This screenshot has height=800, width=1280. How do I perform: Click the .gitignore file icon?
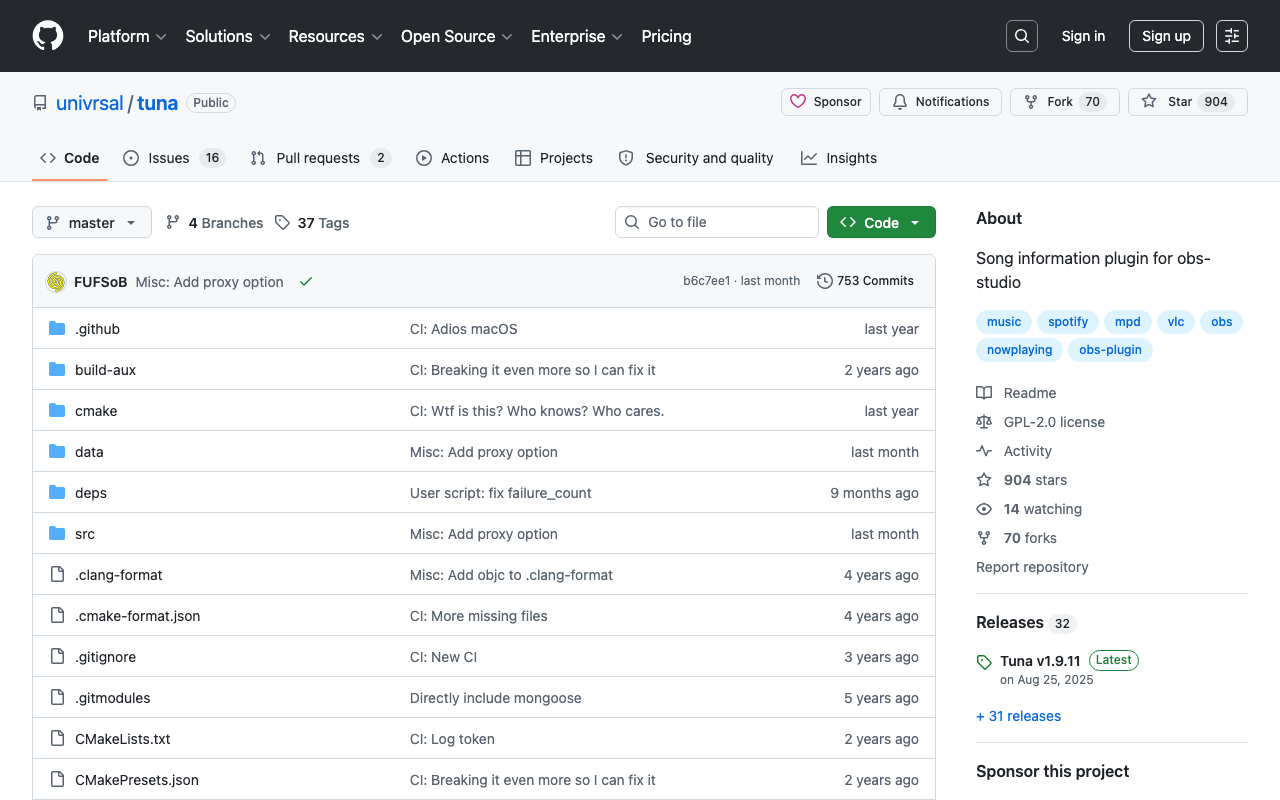(x=57, y=657)
